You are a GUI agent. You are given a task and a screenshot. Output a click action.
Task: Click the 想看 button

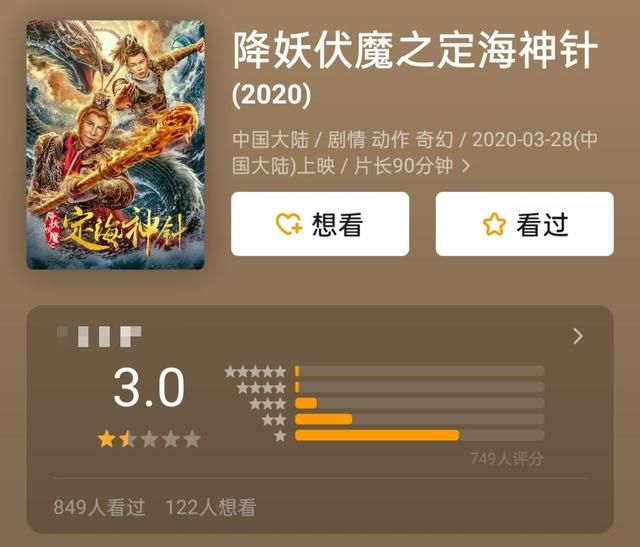(320, 224)
